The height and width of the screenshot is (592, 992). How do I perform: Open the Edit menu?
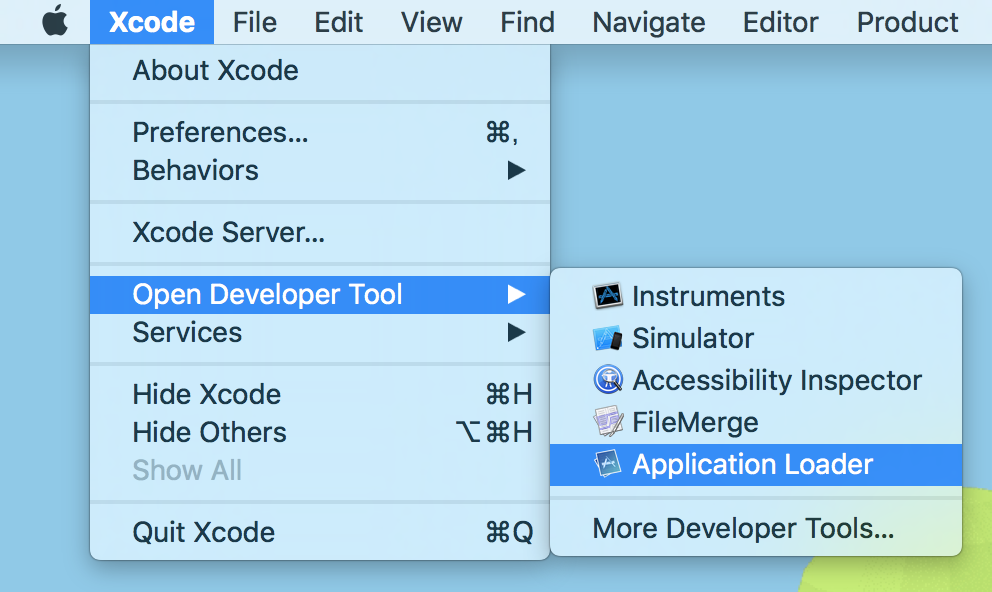pos(338,22)
